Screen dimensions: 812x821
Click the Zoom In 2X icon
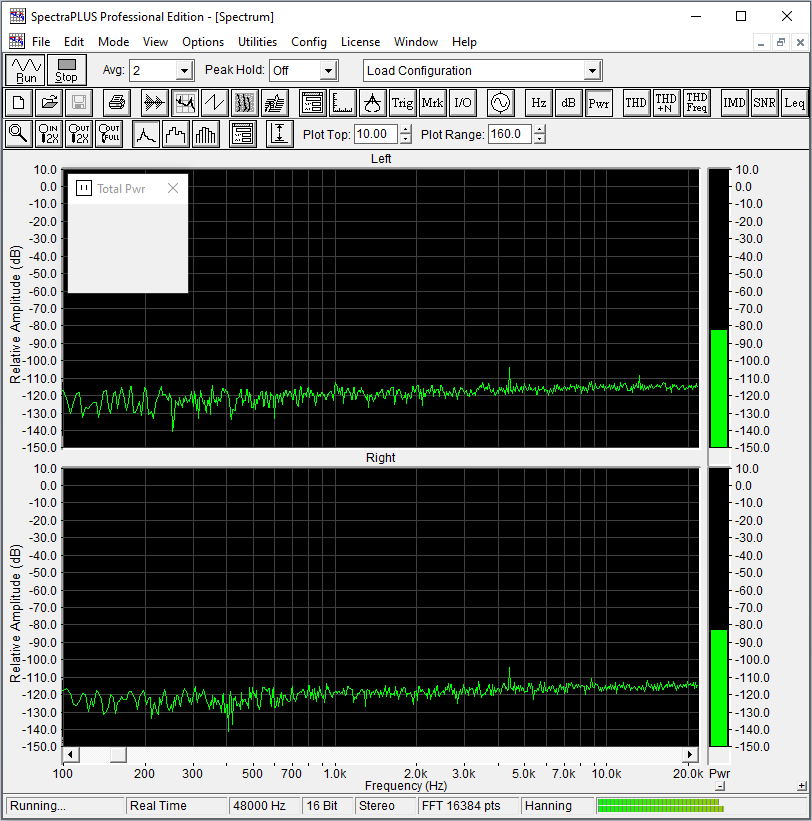click(49, 134)
